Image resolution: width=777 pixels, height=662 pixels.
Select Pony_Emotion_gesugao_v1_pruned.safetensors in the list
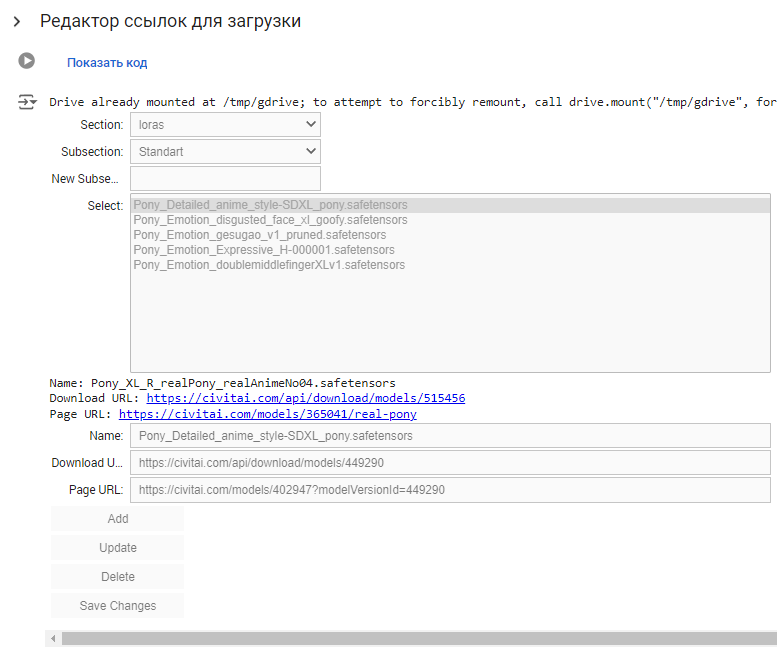pyautogui.click(x=450, y=235)
